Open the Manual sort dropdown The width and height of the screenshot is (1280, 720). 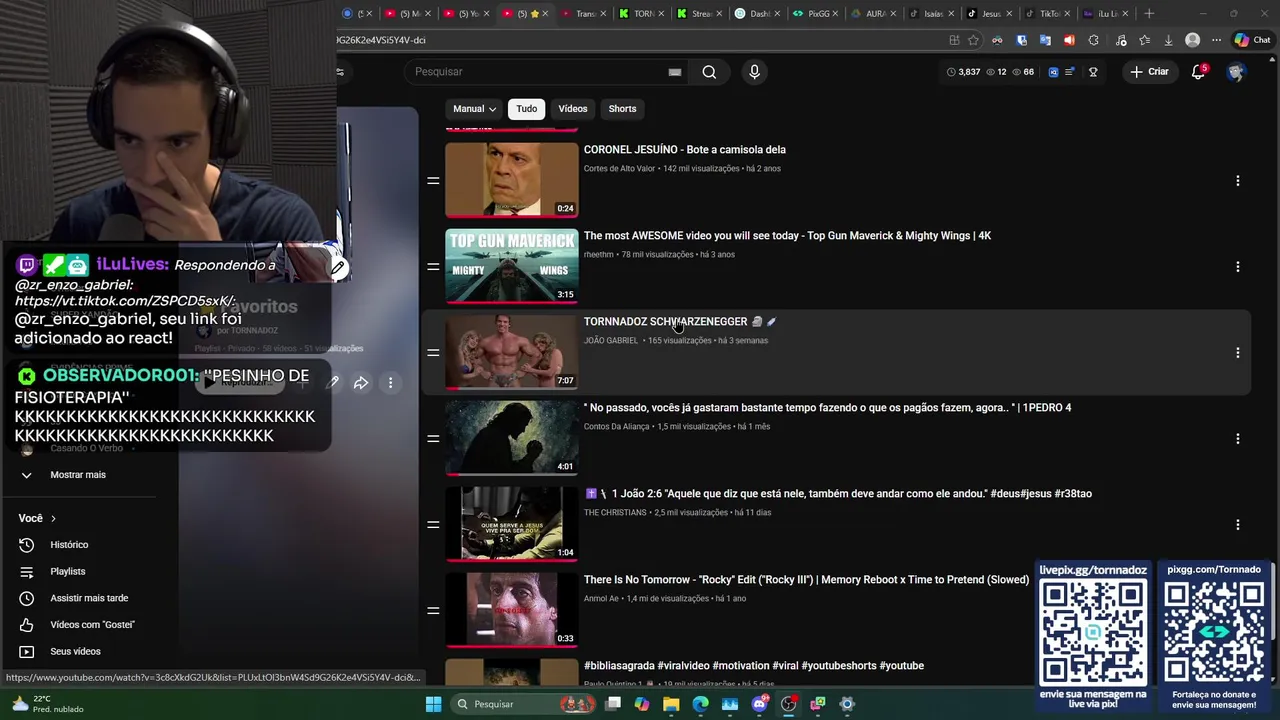474,109
